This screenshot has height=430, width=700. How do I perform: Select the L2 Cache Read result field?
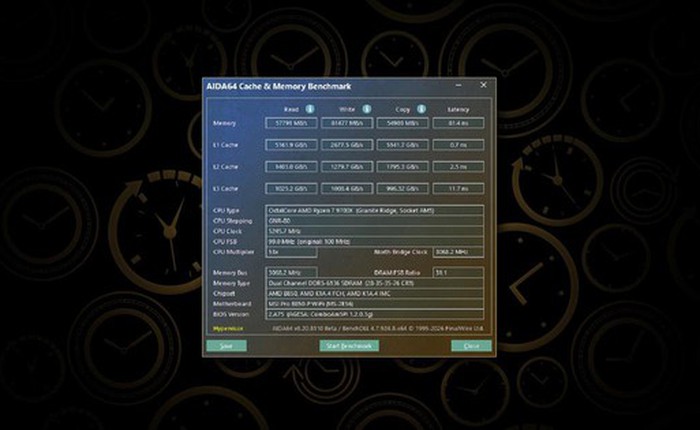[x=292, y=167]
